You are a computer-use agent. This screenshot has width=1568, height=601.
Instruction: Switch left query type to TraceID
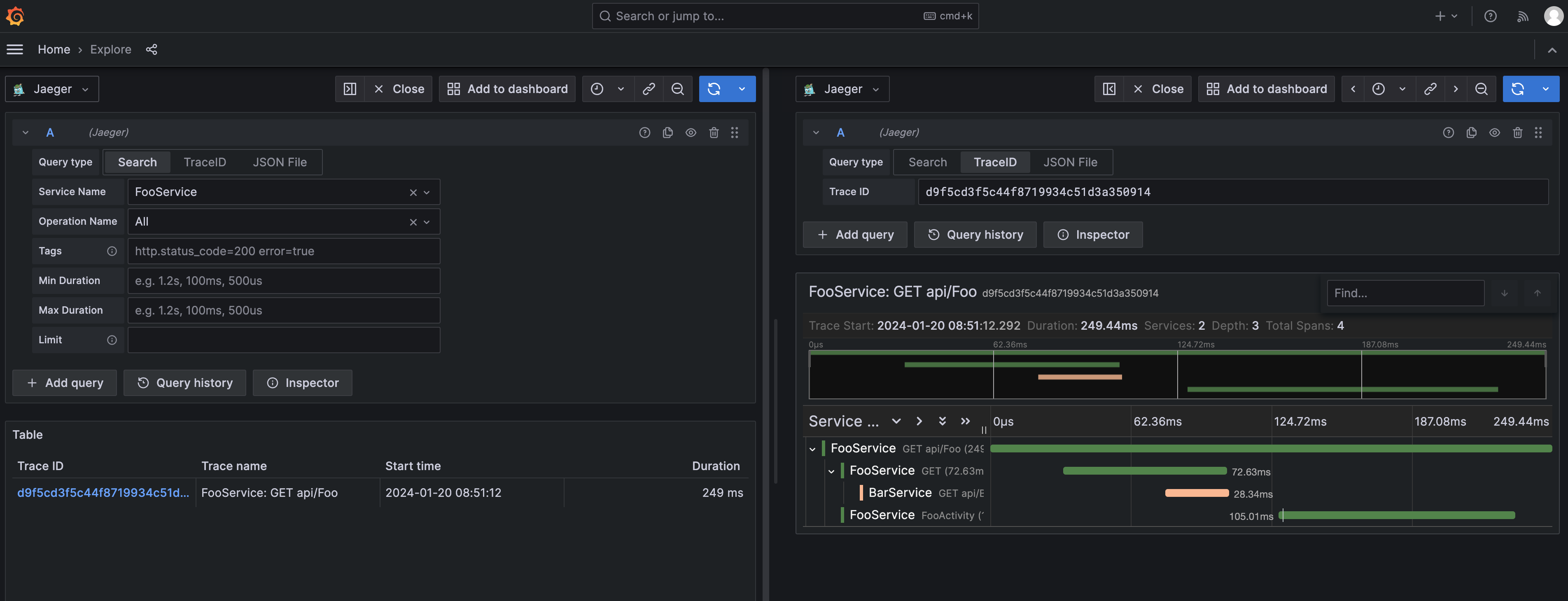click(x=205, y=163)
